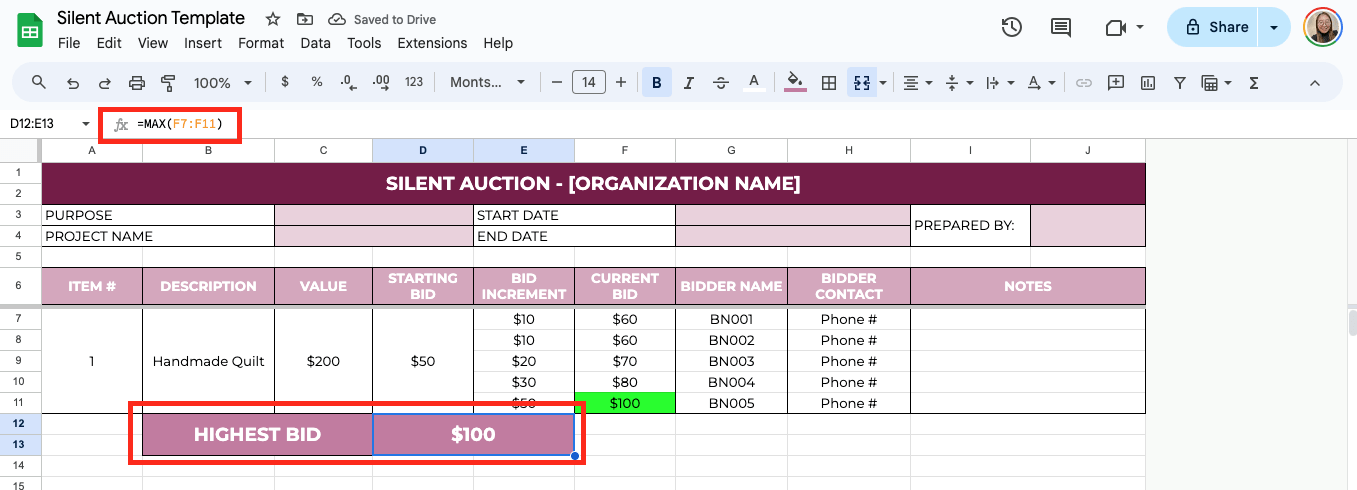Open the borders tool

(x=828, y=83)
